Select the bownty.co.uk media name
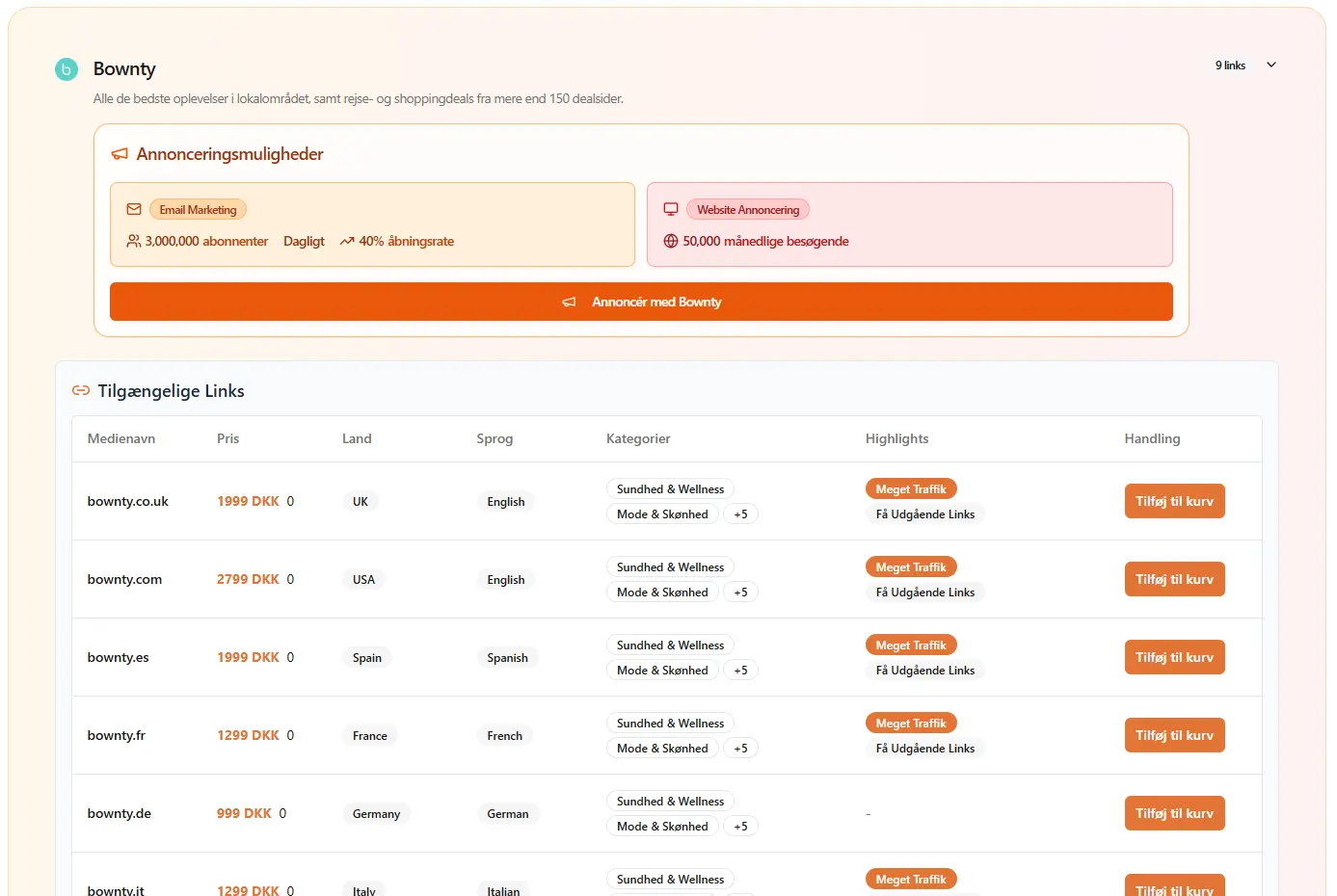 (x=127, y=501)
